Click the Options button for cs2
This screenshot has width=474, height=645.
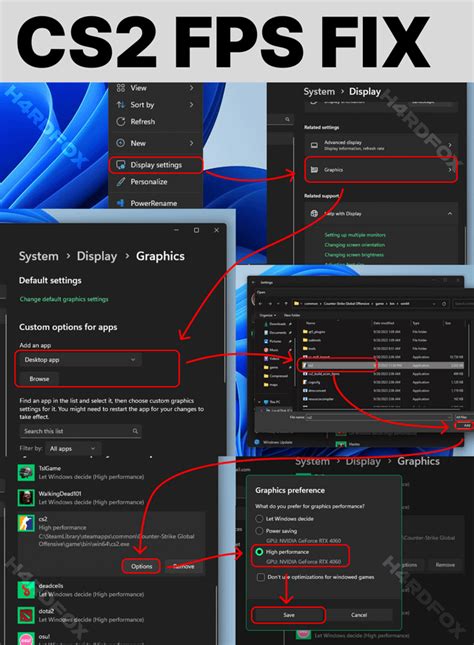[x=142, y=566]
